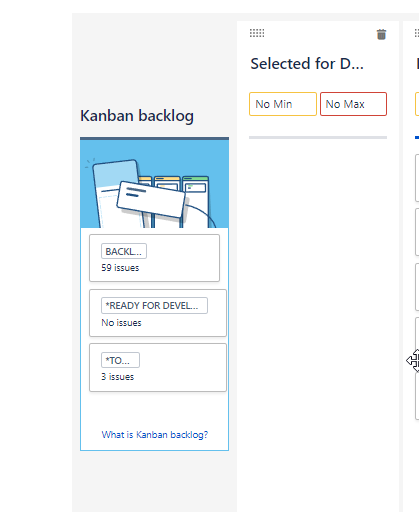The width and height of the screenshot is (419, 512).
Task: Click the BACKL... status label
Action: tap(124, 251)
